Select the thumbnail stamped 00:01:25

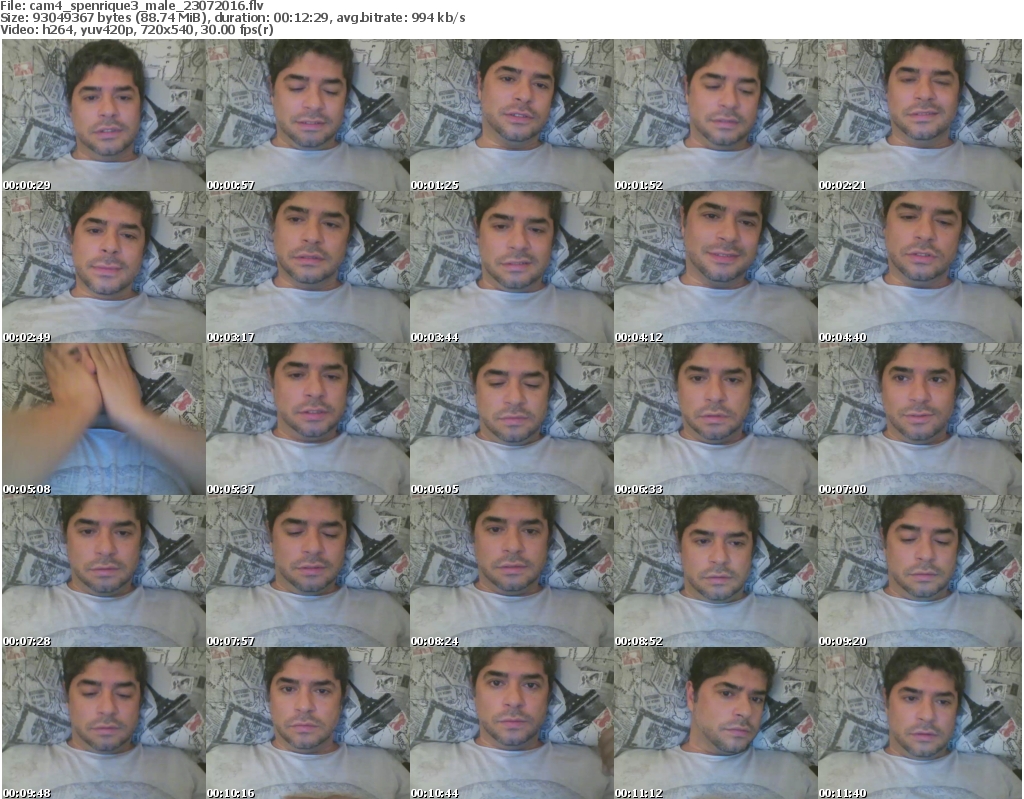click(511, 115)
